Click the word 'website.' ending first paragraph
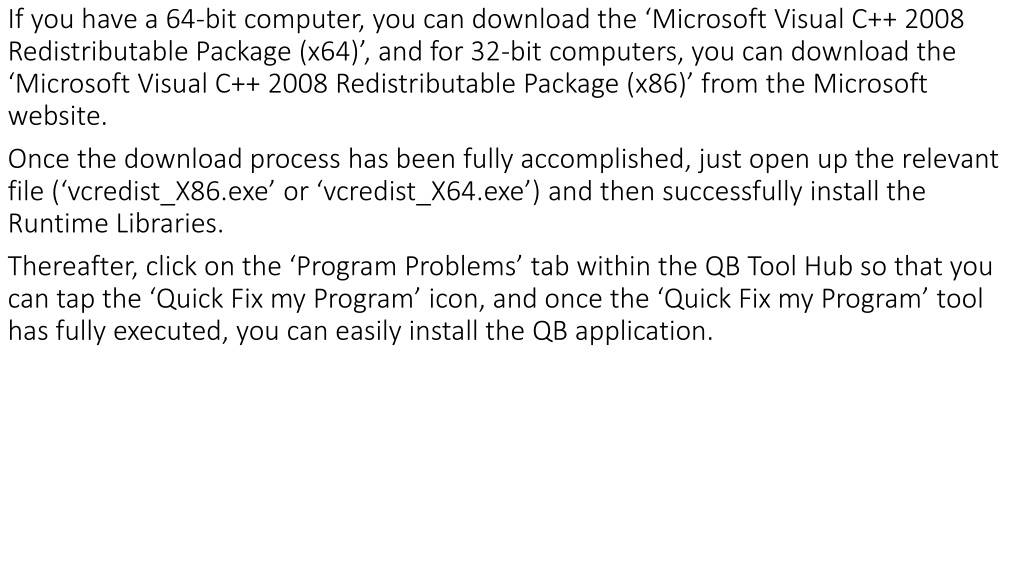Screen dimensions: 1024x576 [x=57, y=116]
